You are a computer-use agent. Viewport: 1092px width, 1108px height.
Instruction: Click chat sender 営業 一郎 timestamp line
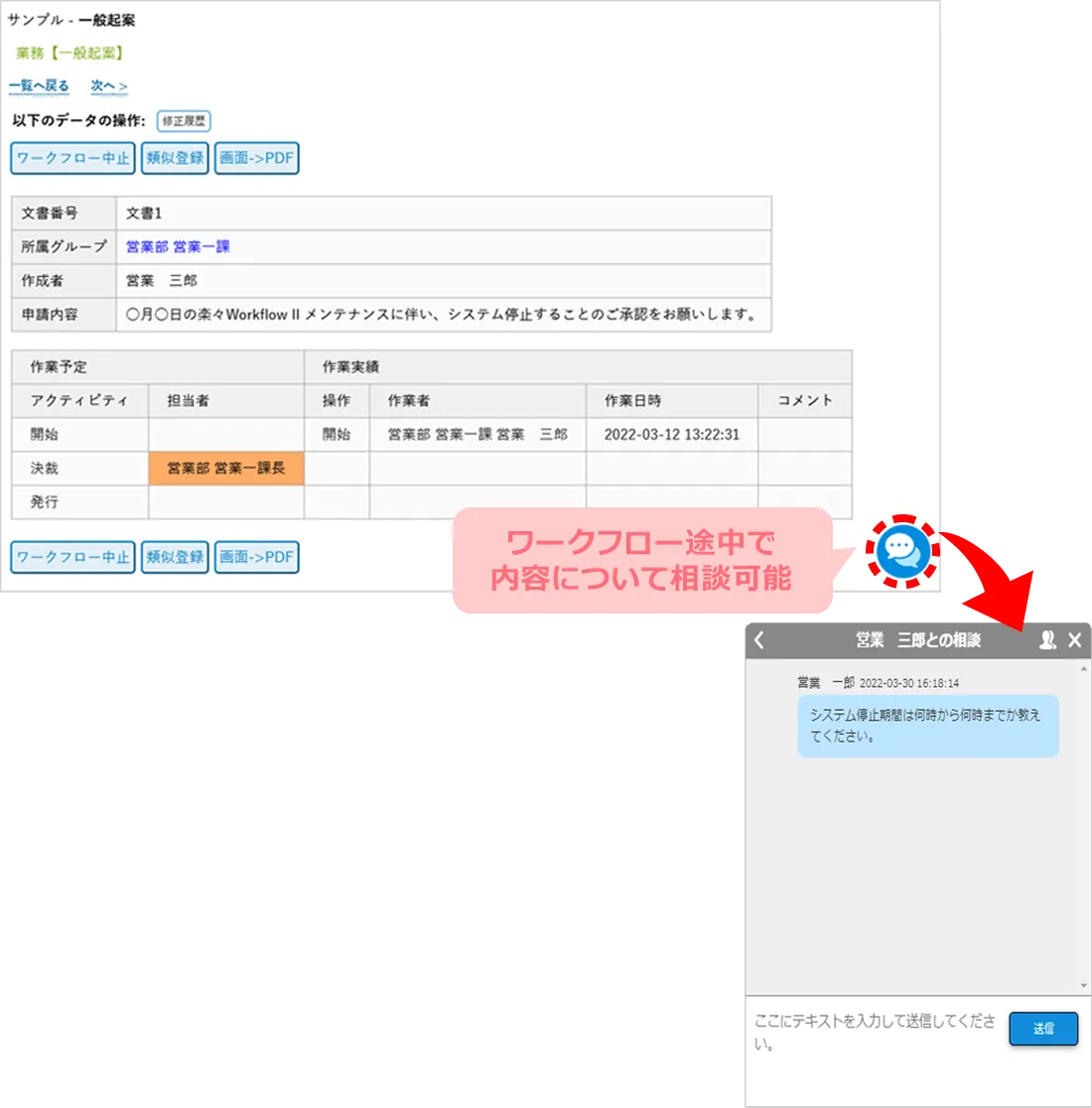[878, 683]
